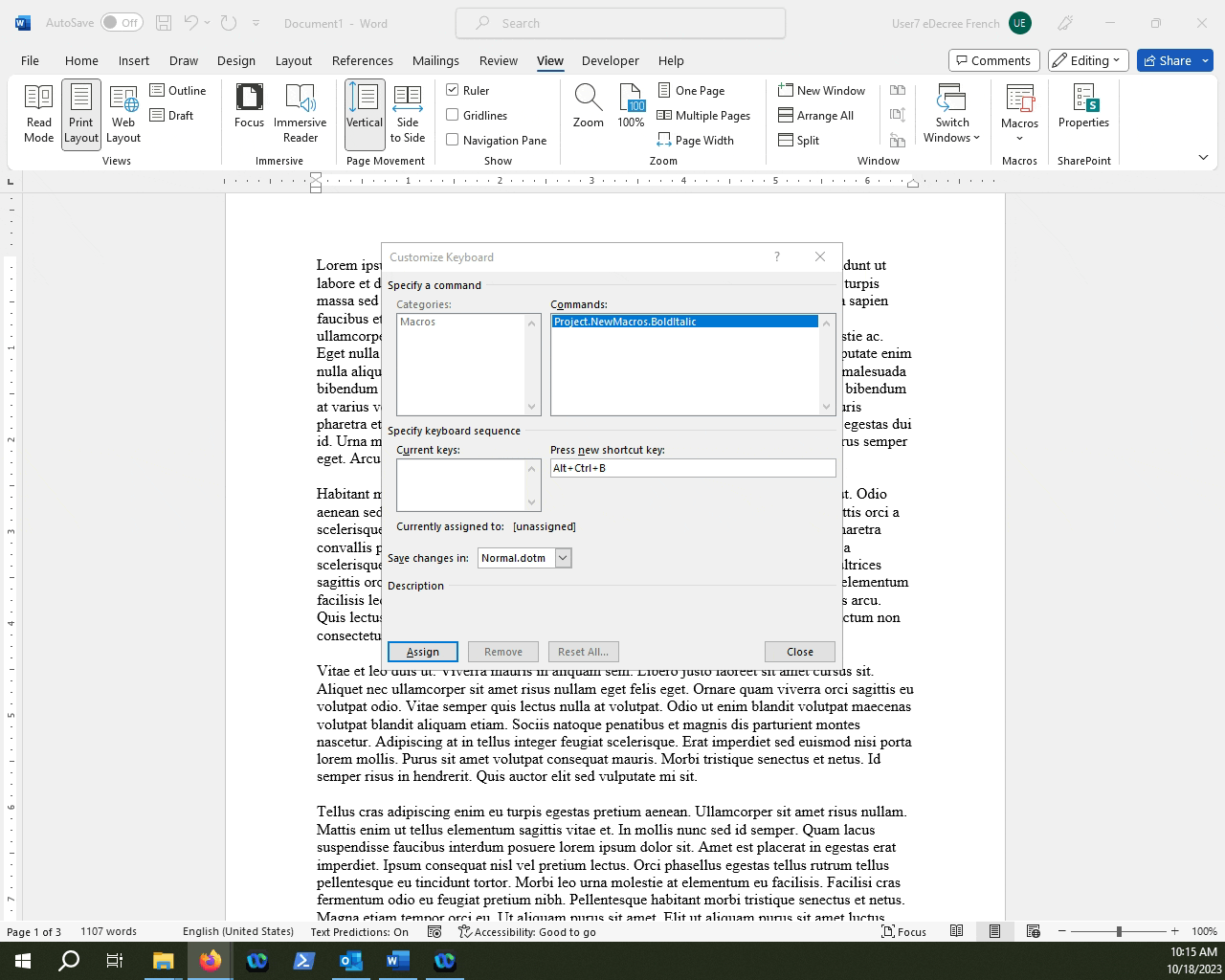This screenshot has width=1225, height=980.
Task: Enable the Gridlines checkbox
Action: pyautogui.click(x=453, y=115)
